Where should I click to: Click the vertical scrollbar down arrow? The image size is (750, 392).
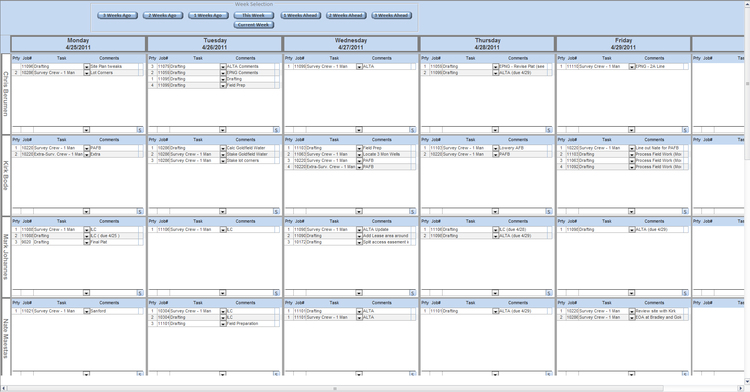point(747,382)
